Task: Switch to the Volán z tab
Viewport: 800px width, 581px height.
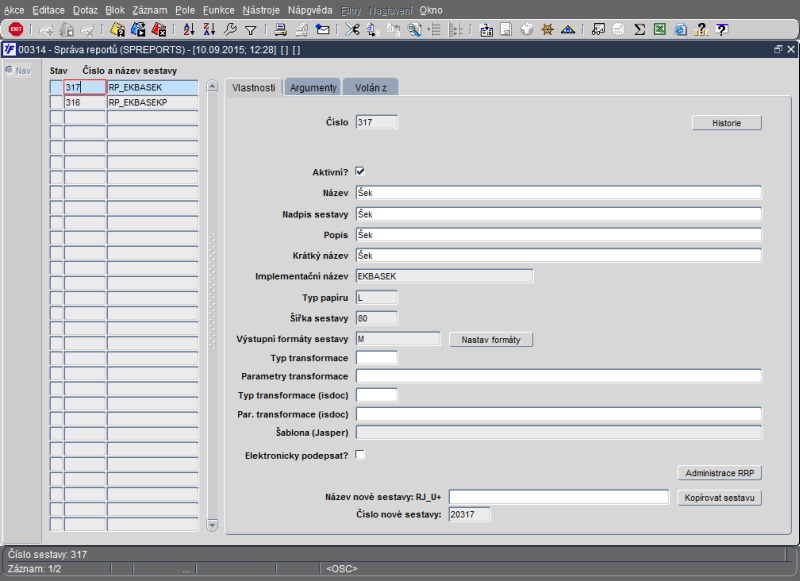Action: point(371,88)
